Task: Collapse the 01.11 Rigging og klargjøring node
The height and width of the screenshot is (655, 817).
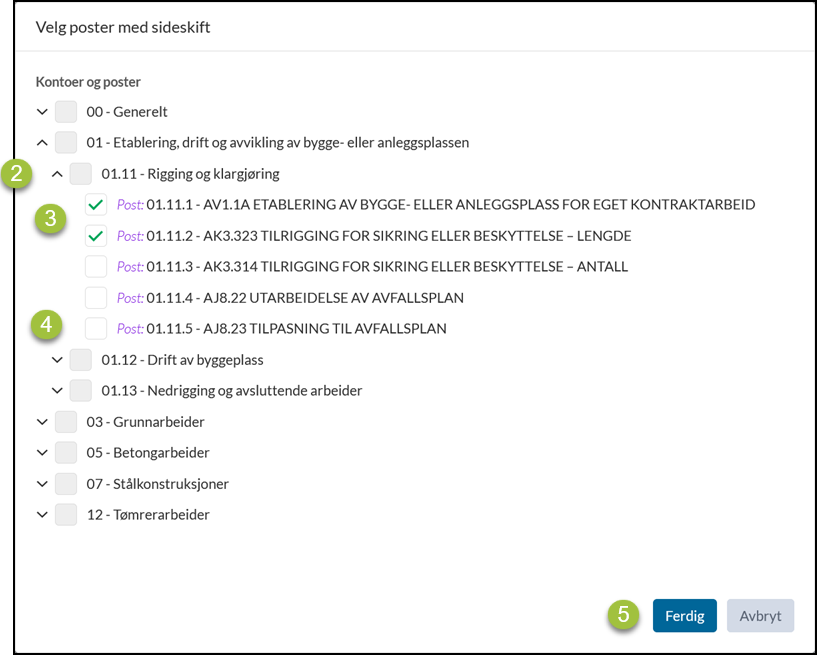Action: (57, 174)
